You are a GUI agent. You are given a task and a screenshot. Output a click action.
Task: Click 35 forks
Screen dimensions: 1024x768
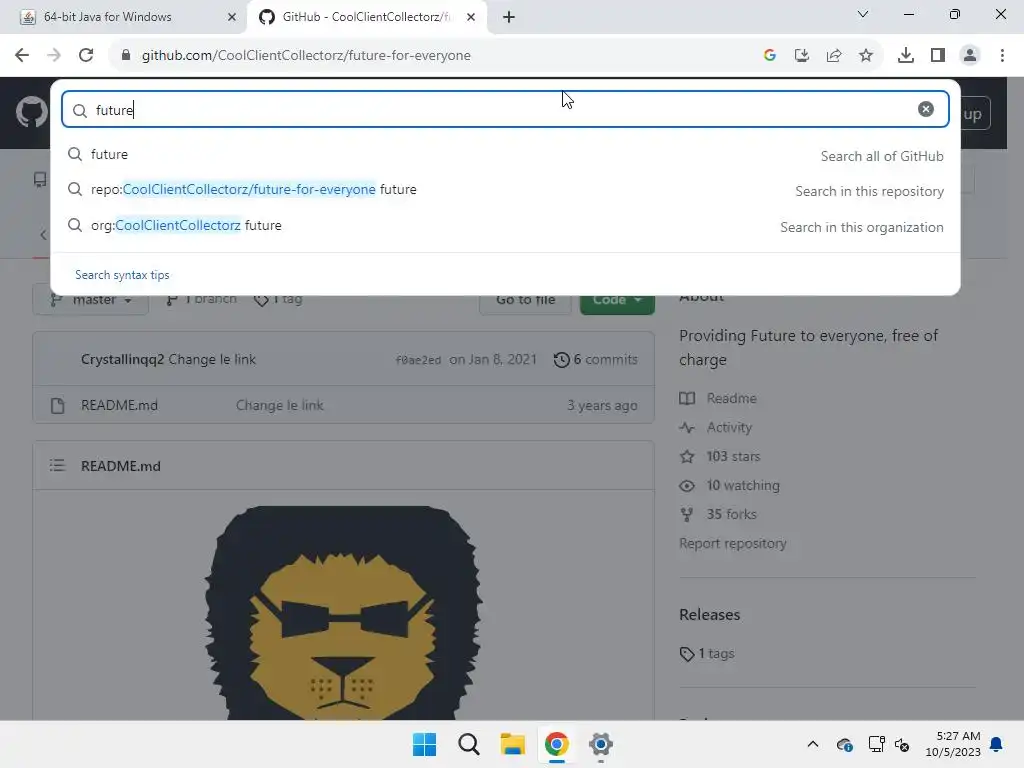pos(731,515)
